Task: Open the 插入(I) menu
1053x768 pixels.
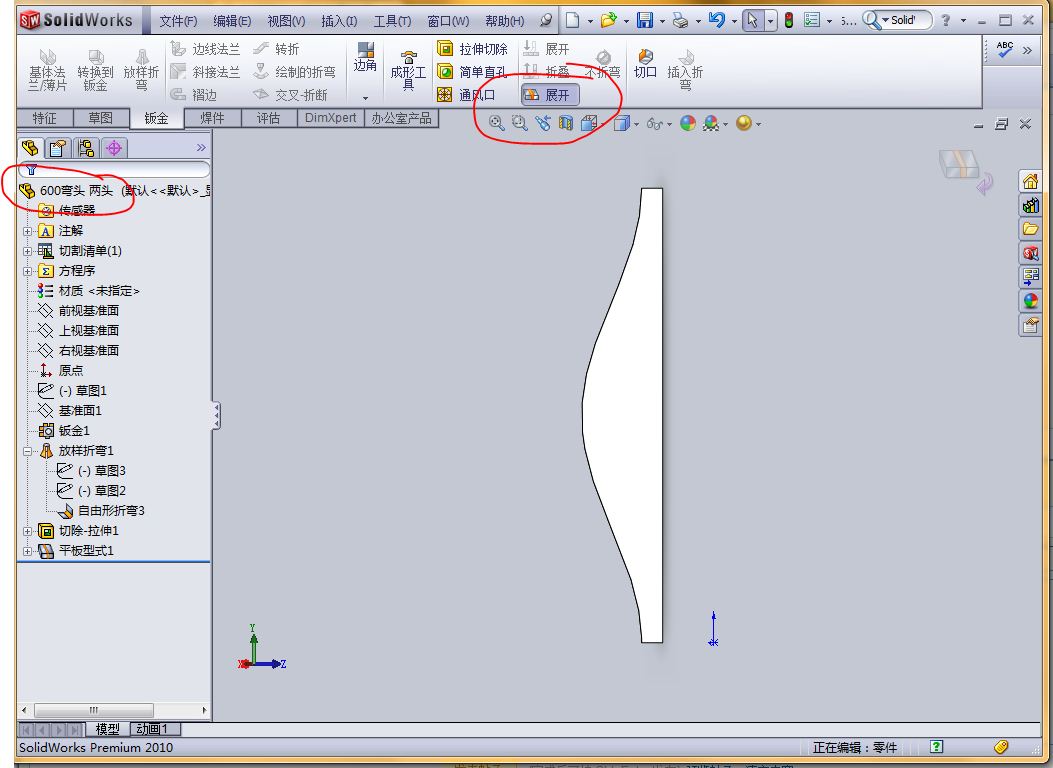Action: coord(339,21)
